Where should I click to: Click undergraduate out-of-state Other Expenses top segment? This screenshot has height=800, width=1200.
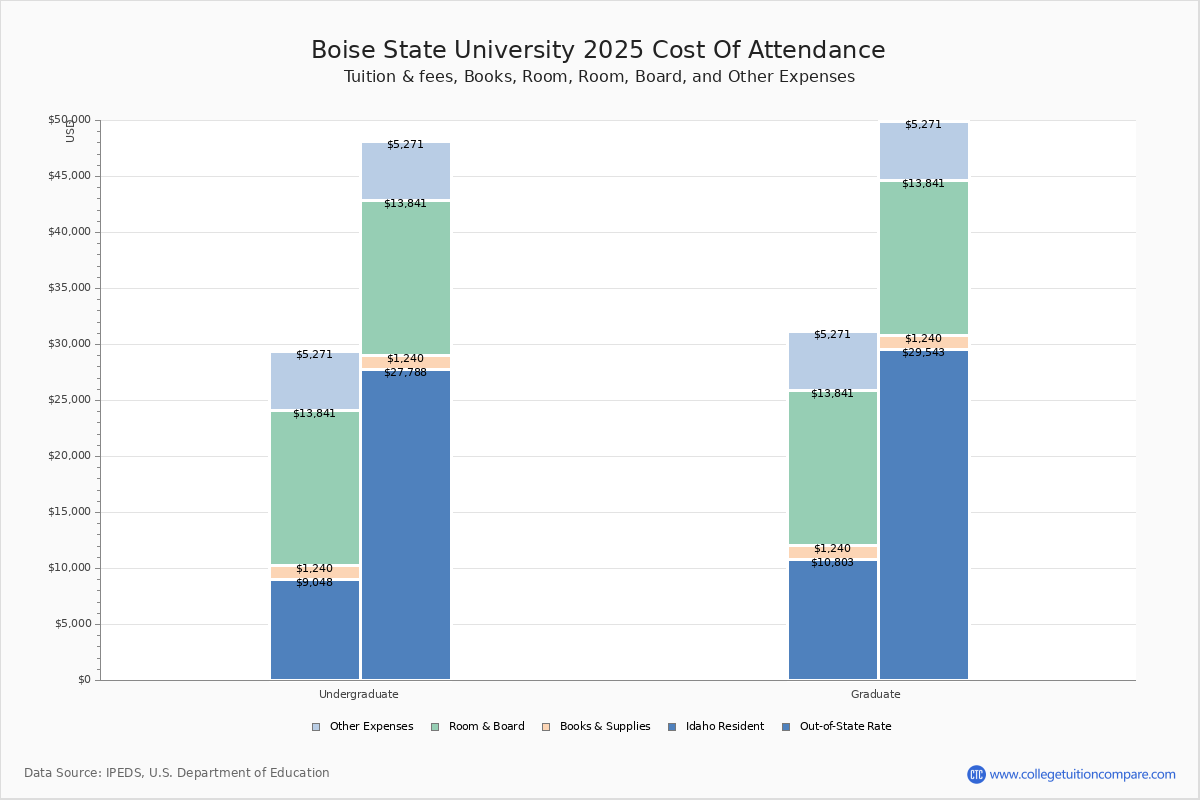(406, 171)
